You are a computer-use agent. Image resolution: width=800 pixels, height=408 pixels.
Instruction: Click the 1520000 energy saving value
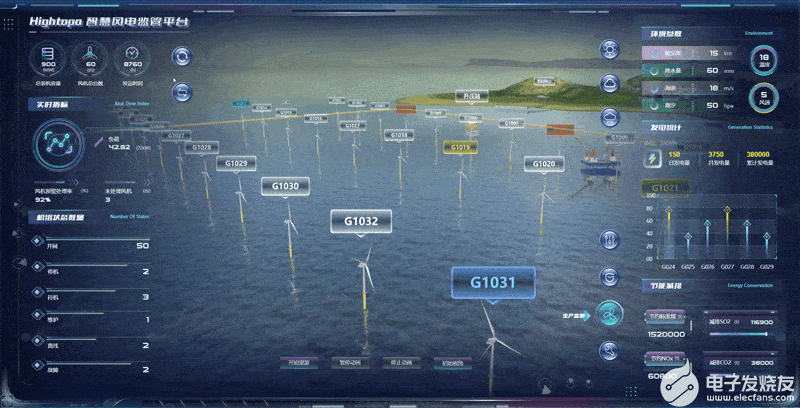666,335
